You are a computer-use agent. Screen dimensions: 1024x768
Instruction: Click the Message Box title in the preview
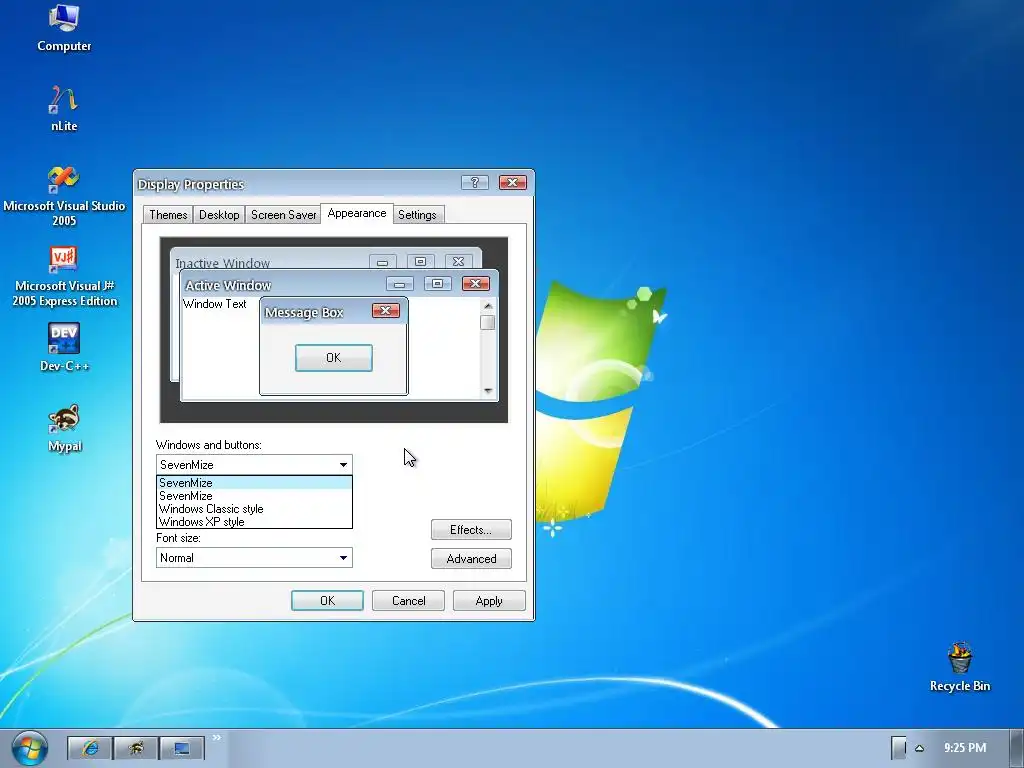304,312
